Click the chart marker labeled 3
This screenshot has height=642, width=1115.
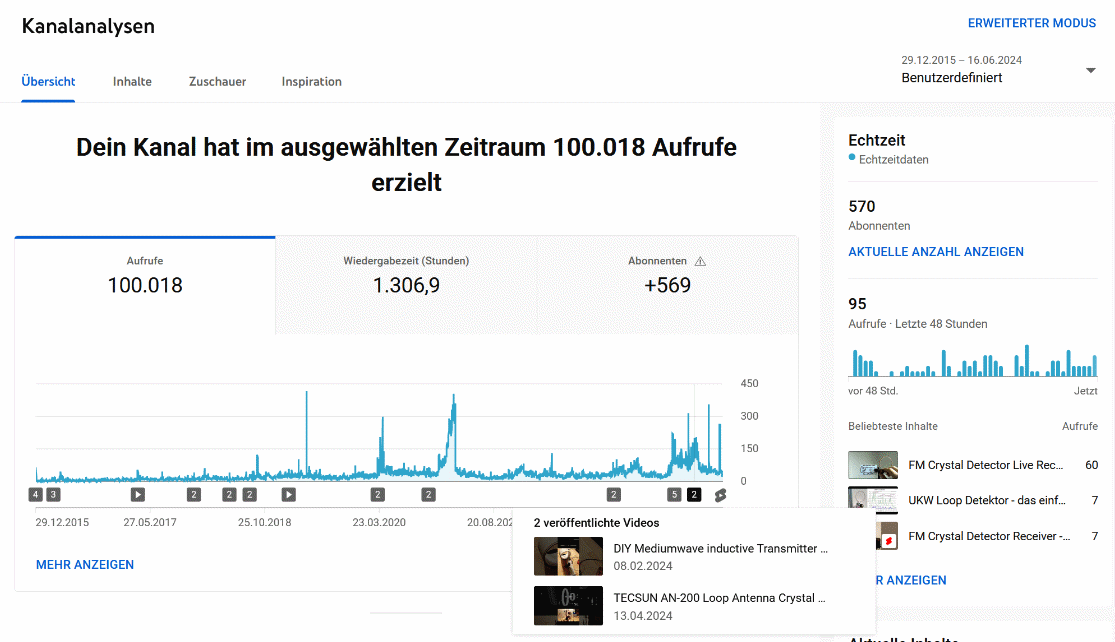click(x=53, y=494)
